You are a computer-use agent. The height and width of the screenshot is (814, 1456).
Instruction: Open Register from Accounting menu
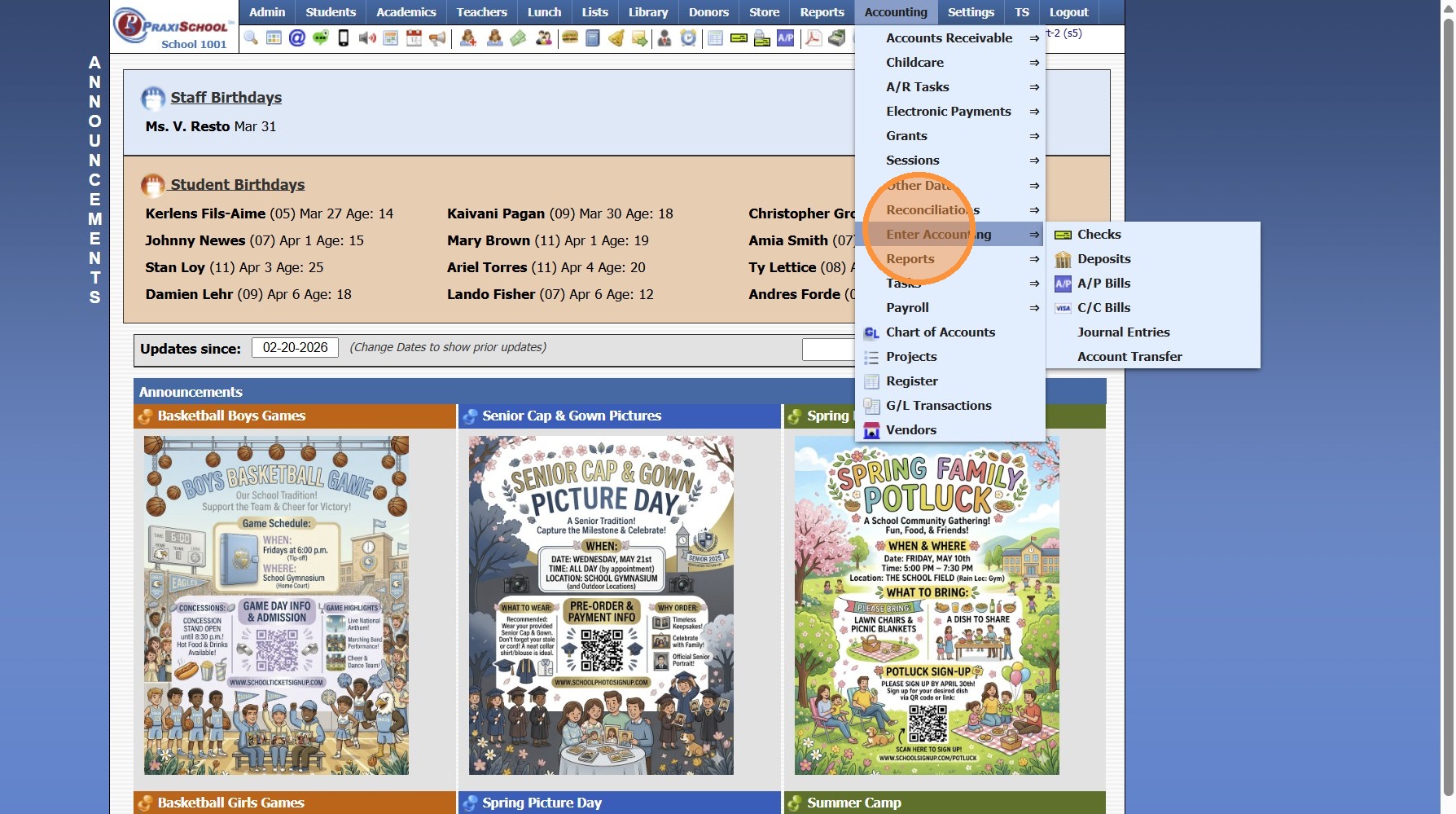tap(950, 381)
